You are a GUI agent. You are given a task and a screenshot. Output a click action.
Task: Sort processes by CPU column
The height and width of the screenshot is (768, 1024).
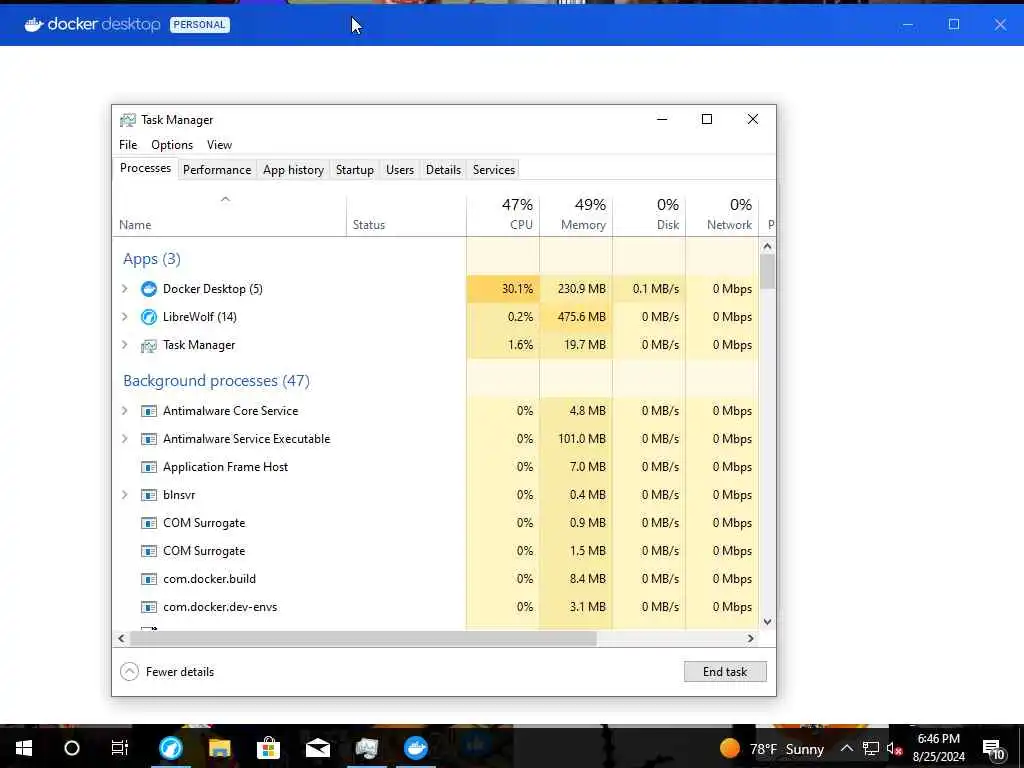(x=503, y=214)
